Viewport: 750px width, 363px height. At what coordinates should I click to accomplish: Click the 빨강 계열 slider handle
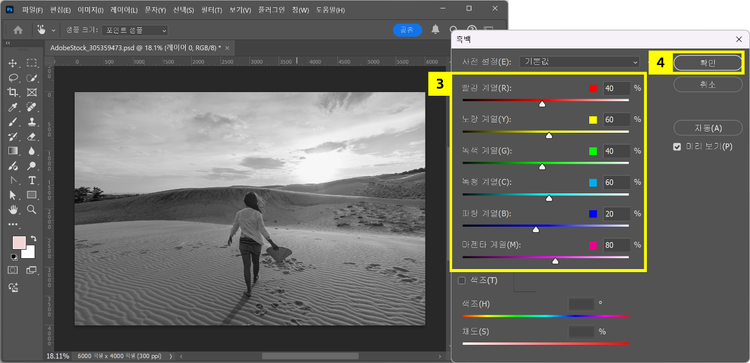click(542, 104)
